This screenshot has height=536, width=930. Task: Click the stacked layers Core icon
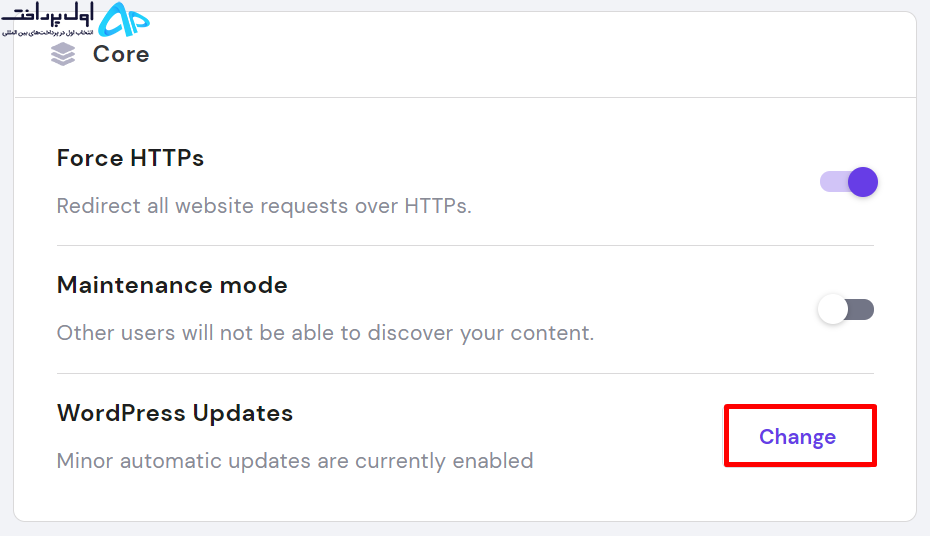click(63, 55)
